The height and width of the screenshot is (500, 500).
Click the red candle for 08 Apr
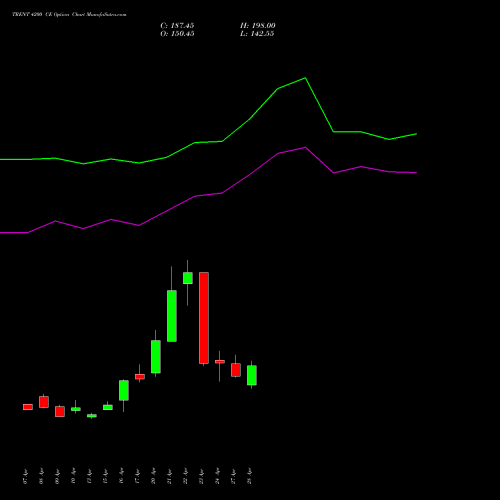click(x=44, y=402)
